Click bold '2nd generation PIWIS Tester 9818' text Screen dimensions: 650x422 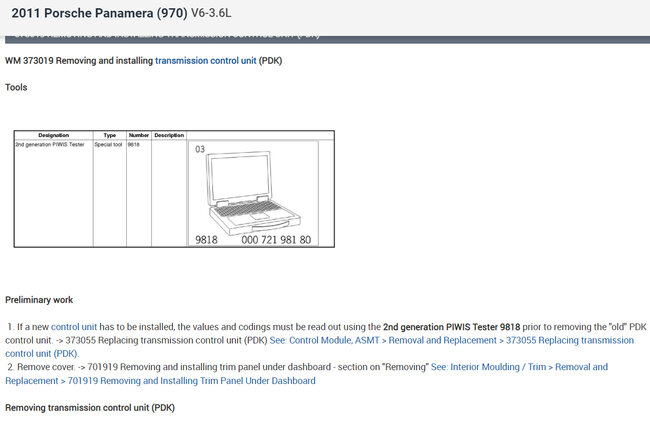(x=451, y=327)
